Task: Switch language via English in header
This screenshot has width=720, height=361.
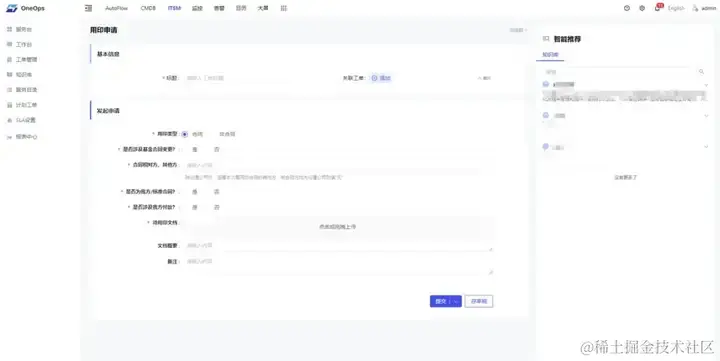Action: point(676,8)
